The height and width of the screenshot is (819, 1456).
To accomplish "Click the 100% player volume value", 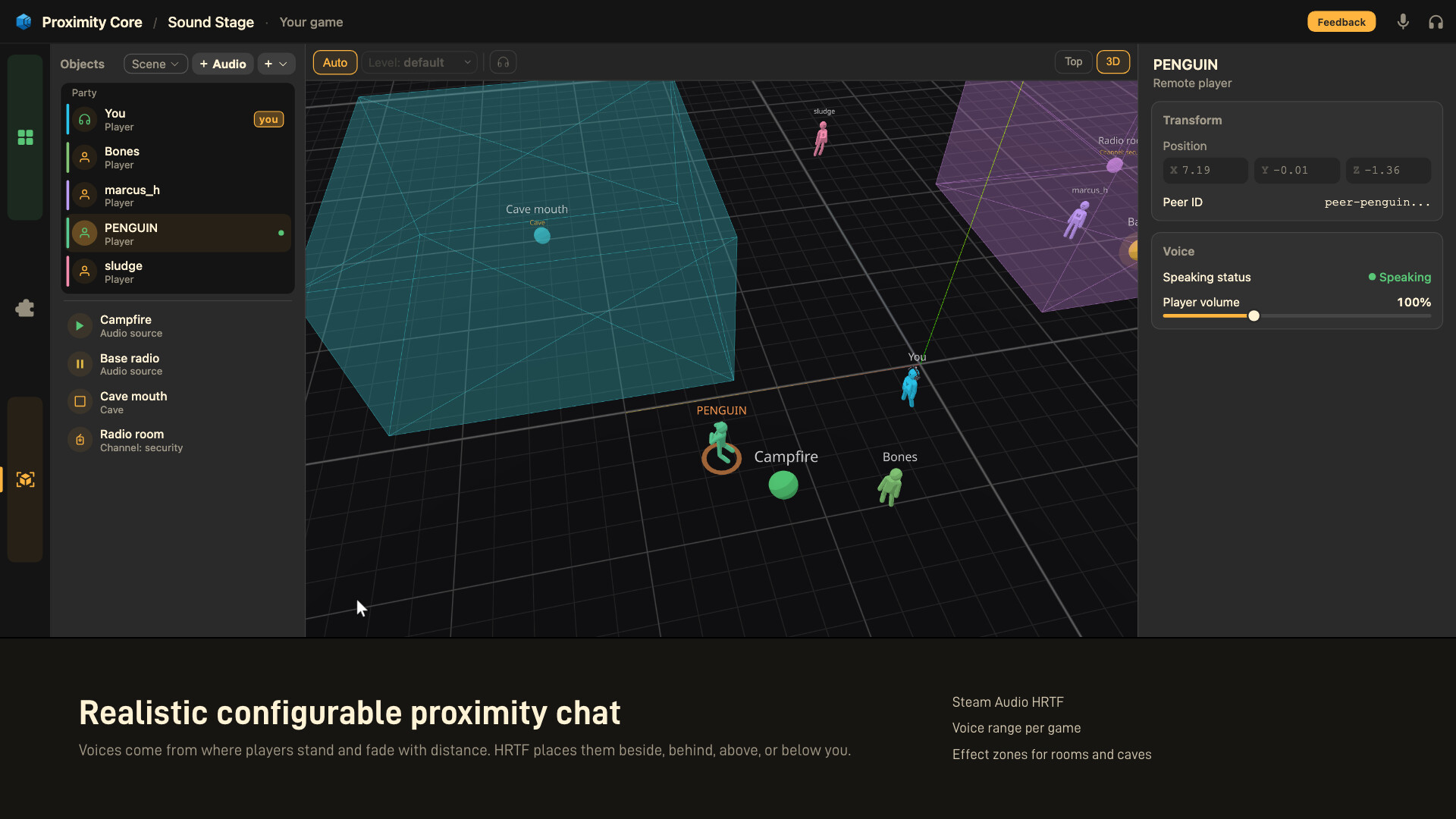I will [1414, 302].
